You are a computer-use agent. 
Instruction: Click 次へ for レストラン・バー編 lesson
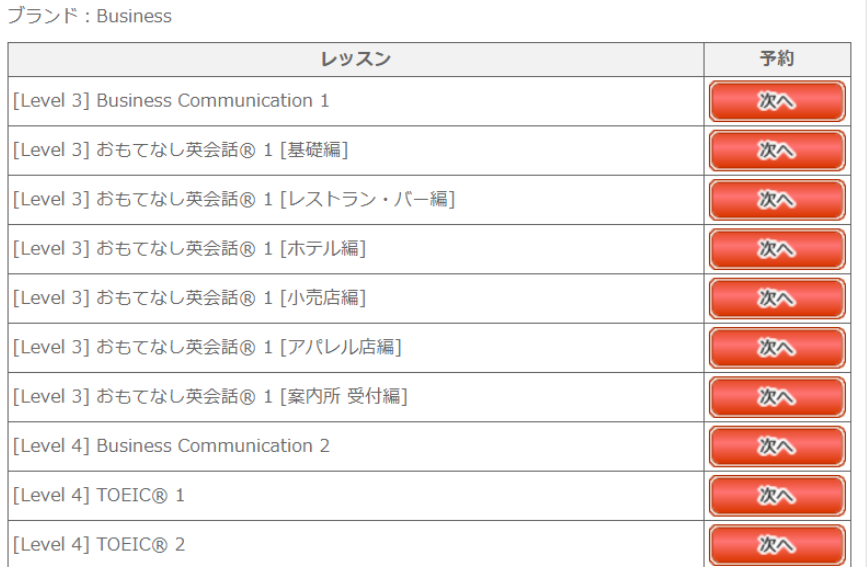pos(777,200)
